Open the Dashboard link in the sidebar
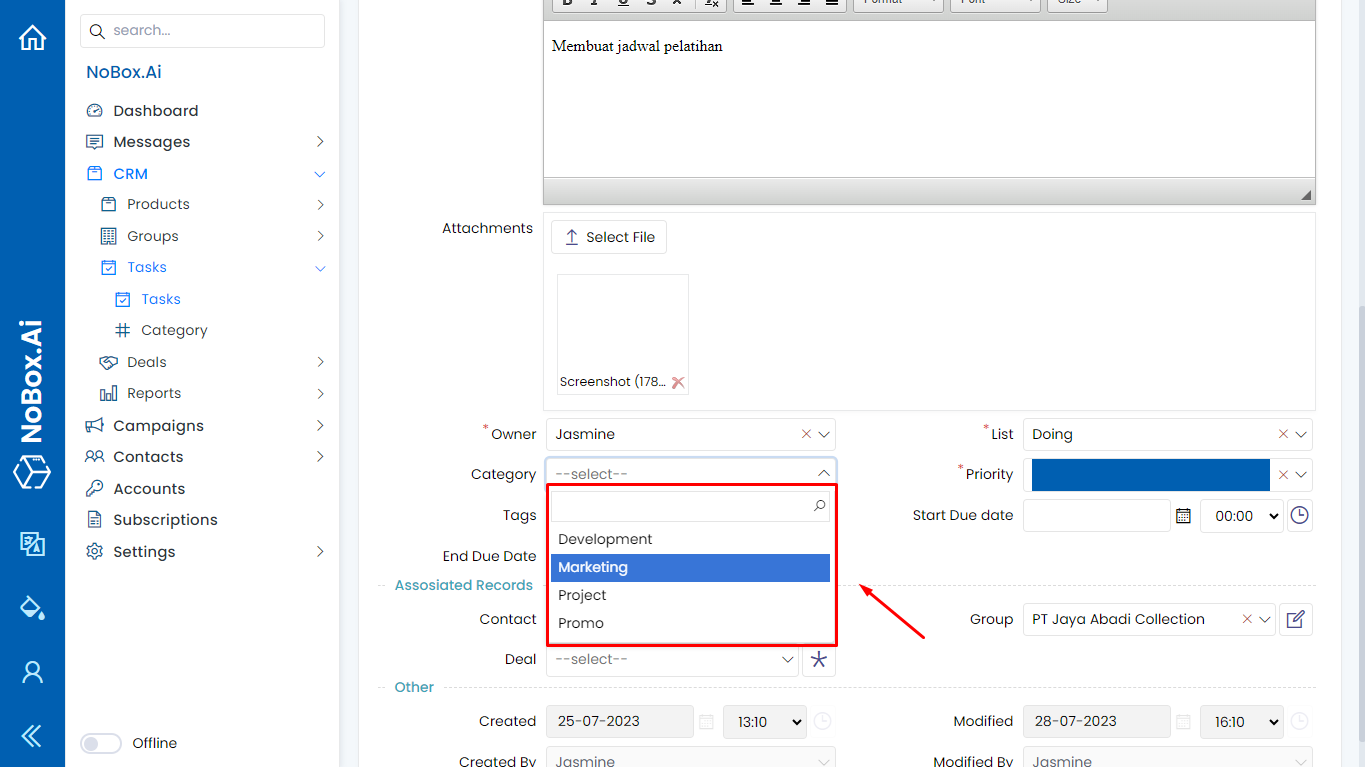 [155, 111]
